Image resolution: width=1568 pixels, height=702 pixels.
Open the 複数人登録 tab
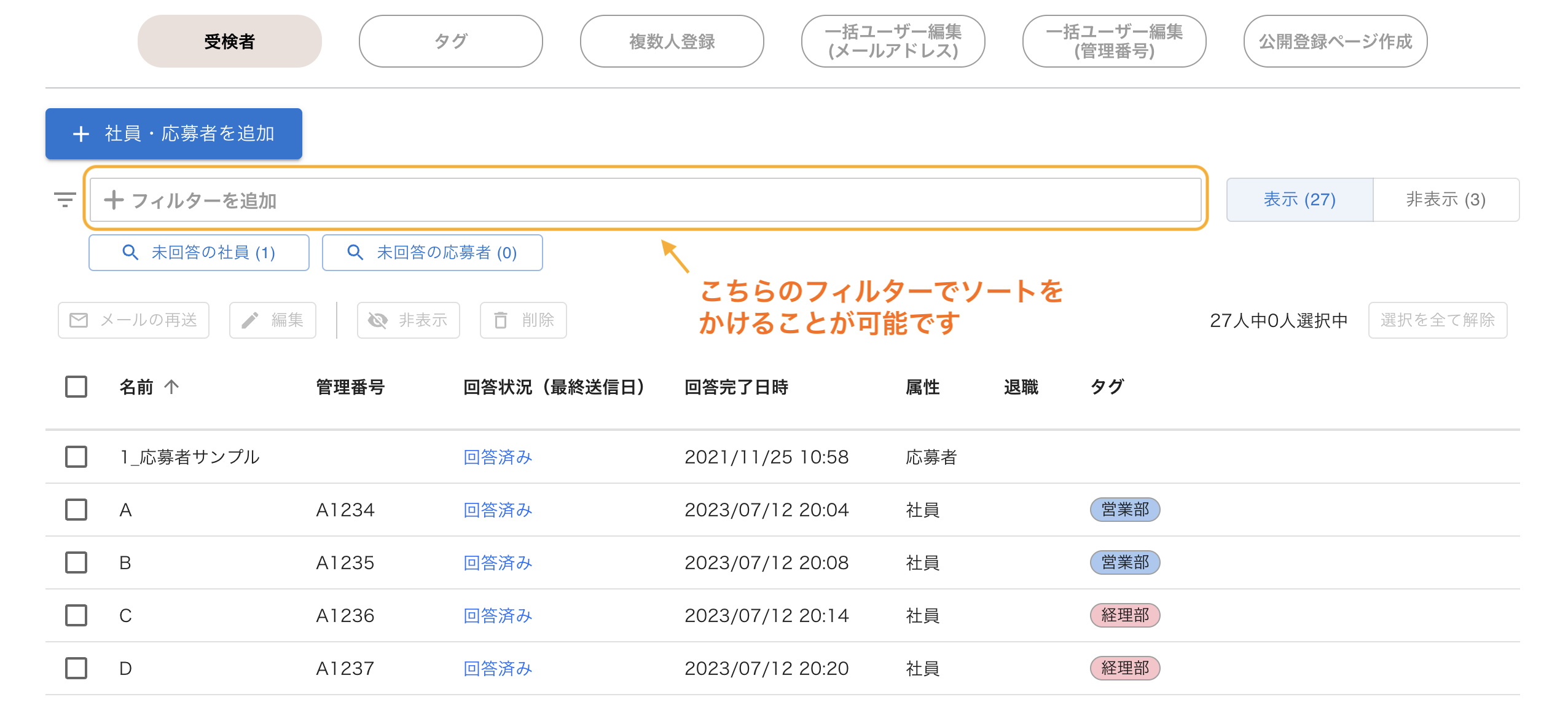coord(672,41)
